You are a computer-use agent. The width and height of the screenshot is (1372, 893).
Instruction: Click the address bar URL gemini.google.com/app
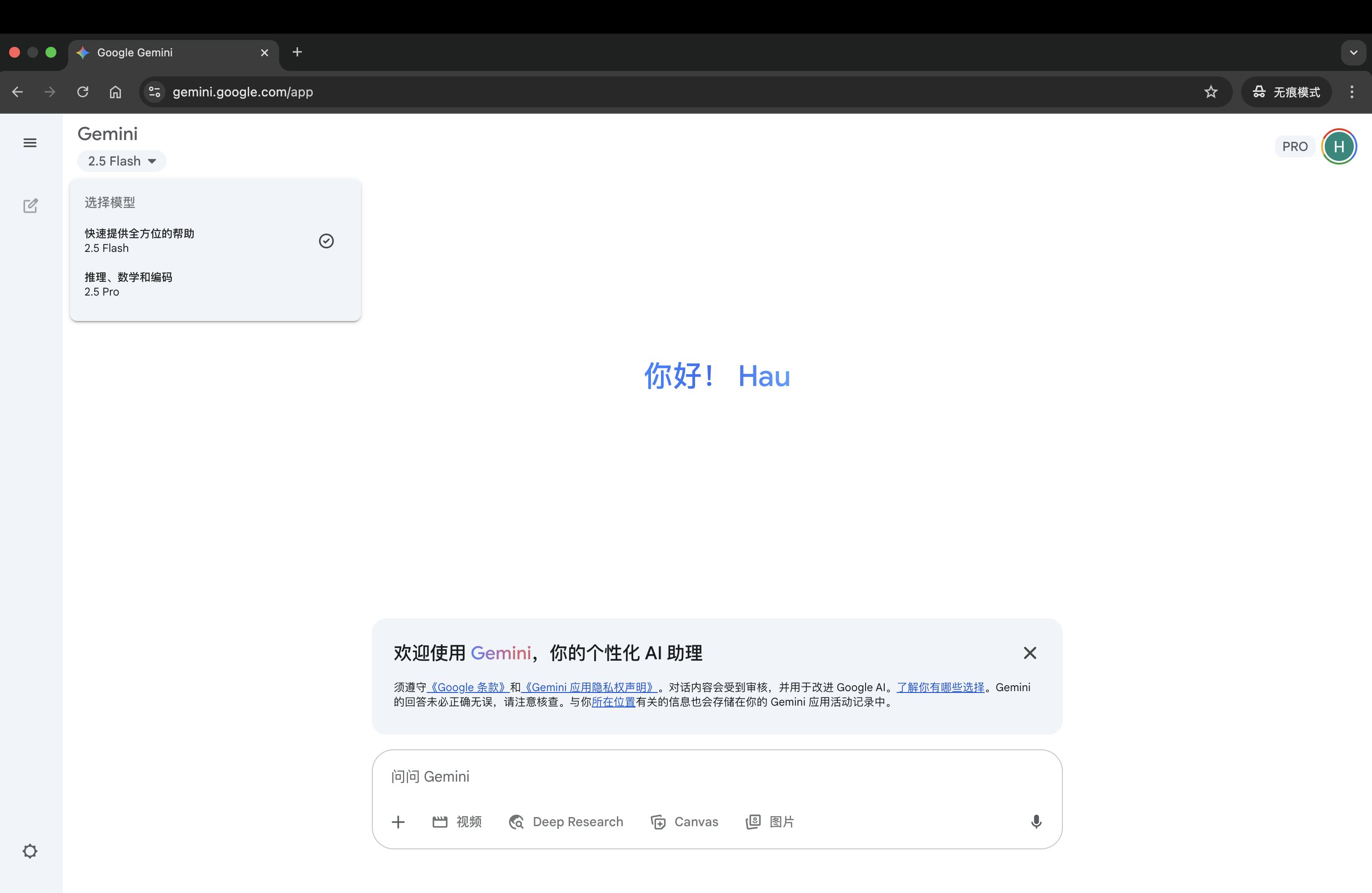point(243,92)
